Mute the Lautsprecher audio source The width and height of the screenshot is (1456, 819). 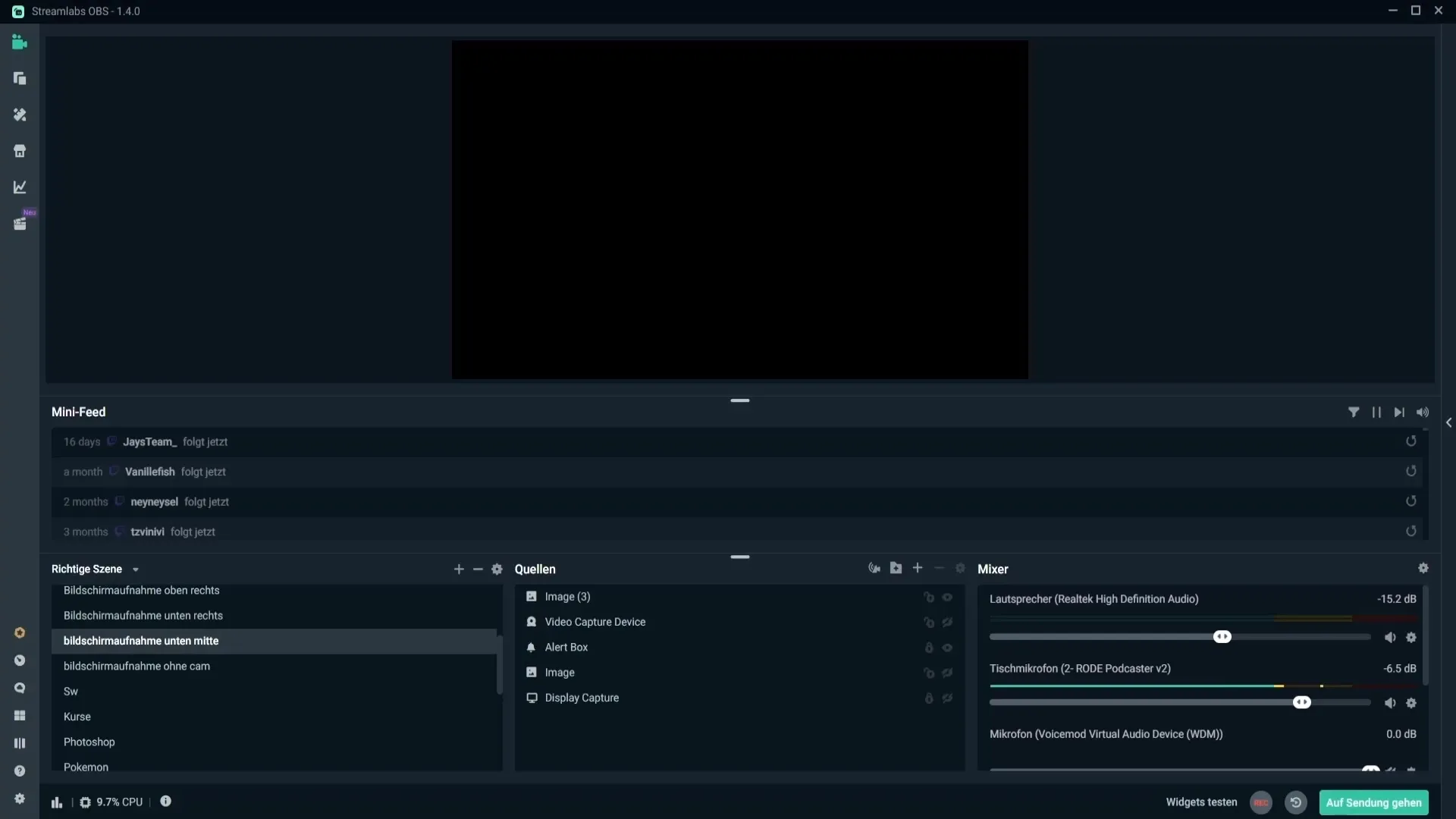click(1390, 637)
